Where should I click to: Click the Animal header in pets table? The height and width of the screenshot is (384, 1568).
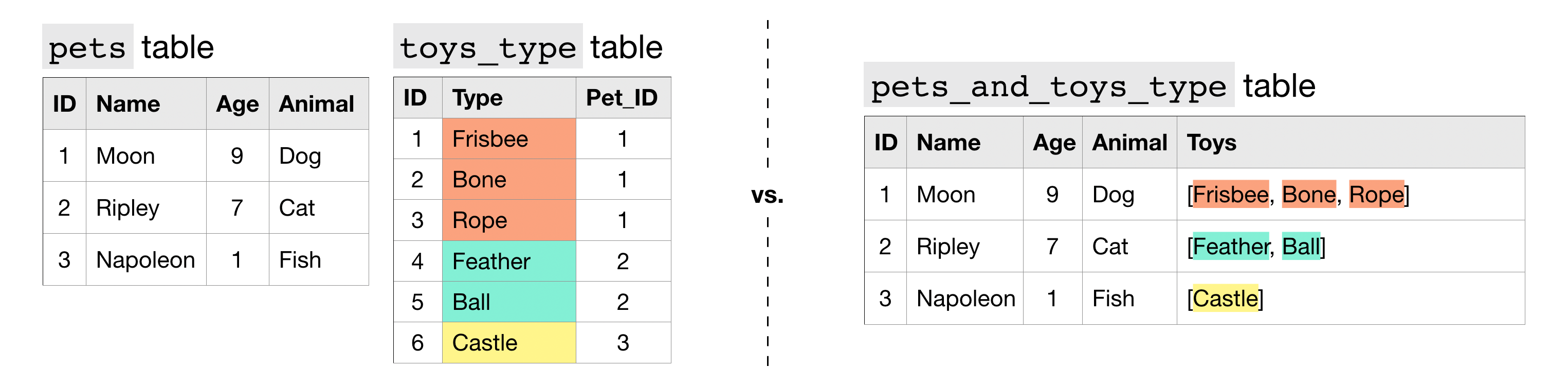(x=316, y=103)
